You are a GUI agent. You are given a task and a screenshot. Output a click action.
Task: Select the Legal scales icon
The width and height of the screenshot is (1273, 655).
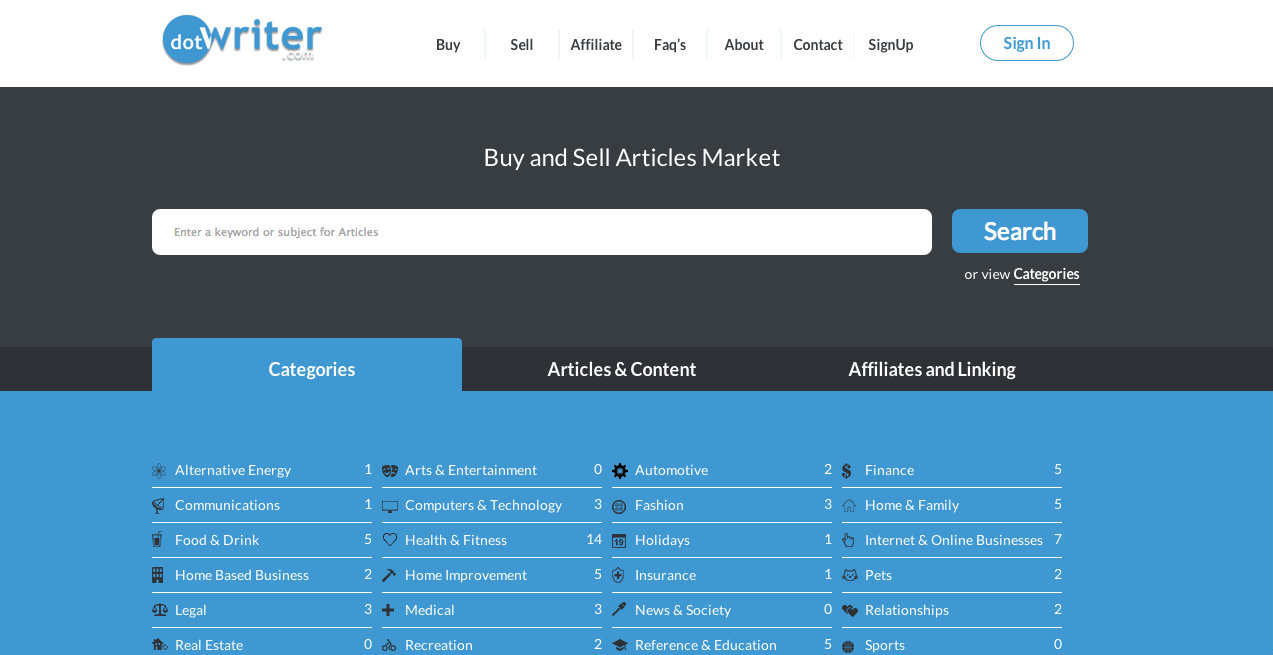click(159, 610)
